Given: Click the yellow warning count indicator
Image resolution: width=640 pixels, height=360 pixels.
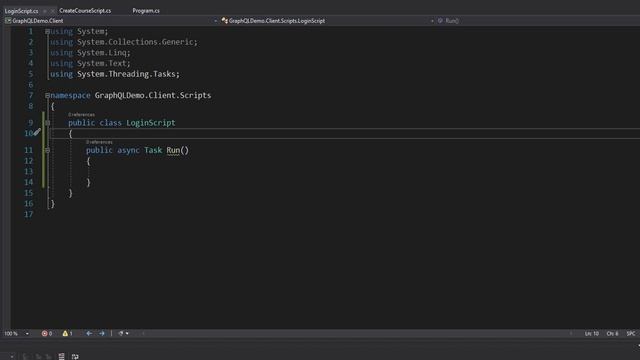Looking at the screenshot, I should 67,333.
